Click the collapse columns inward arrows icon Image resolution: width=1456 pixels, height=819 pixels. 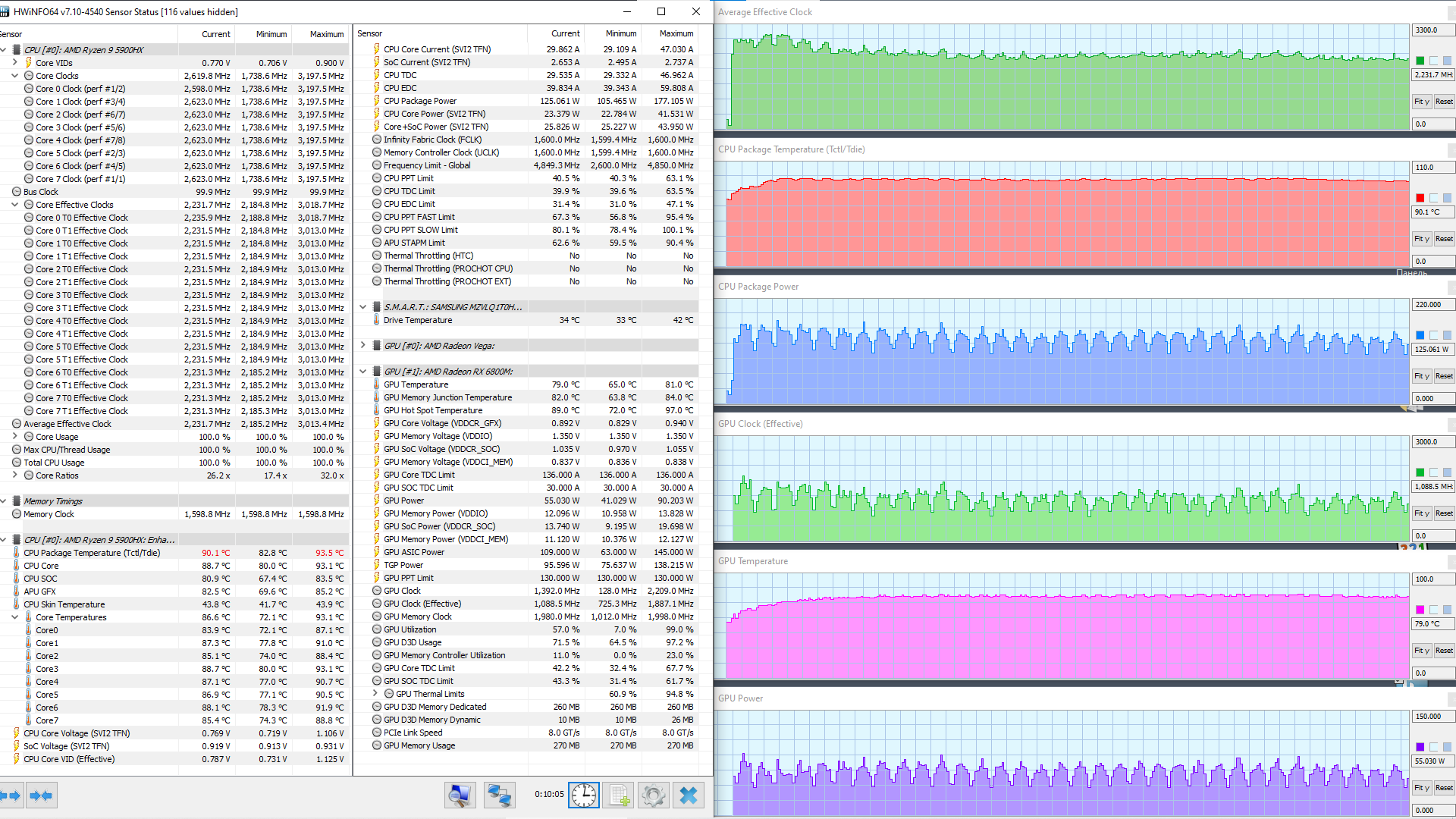41,795
